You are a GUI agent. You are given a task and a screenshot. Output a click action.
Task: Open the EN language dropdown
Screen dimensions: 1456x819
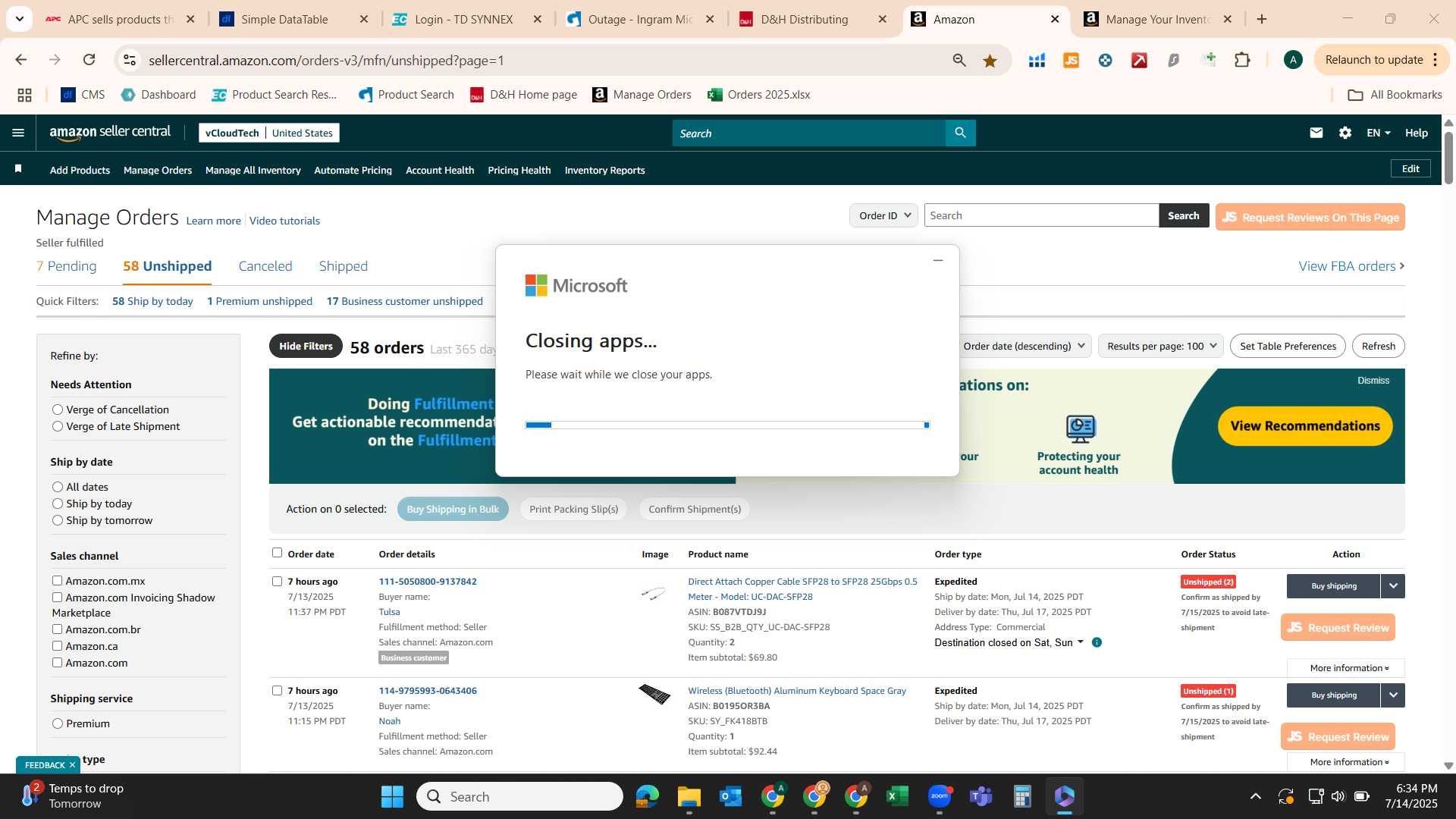click(x=1379, y=133)
